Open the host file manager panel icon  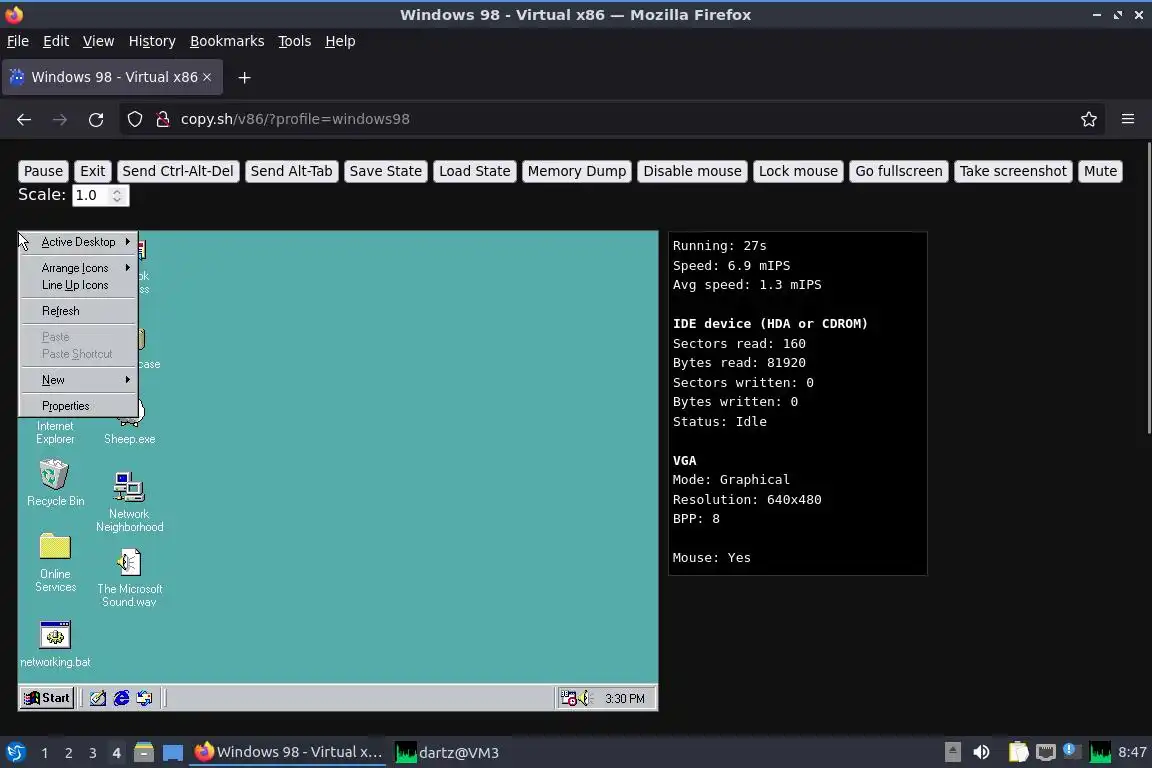(x=144, y=753)
